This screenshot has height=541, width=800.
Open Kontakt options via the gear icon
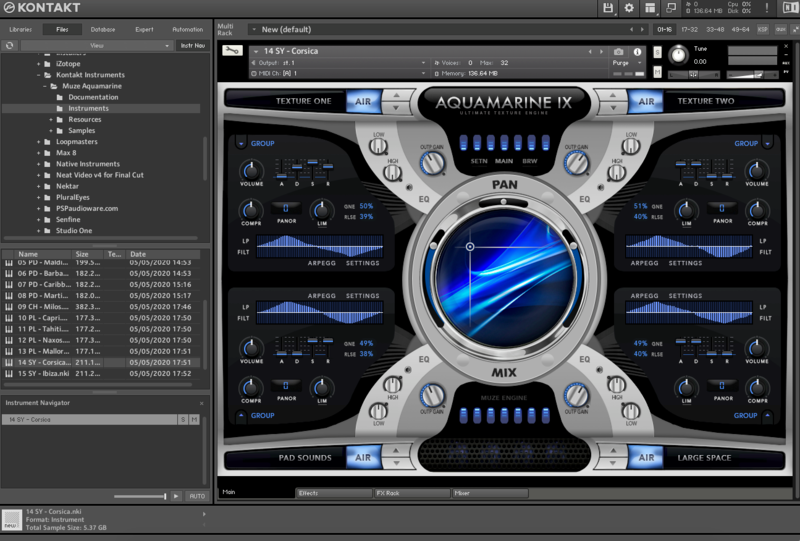[x=629, y=8]
